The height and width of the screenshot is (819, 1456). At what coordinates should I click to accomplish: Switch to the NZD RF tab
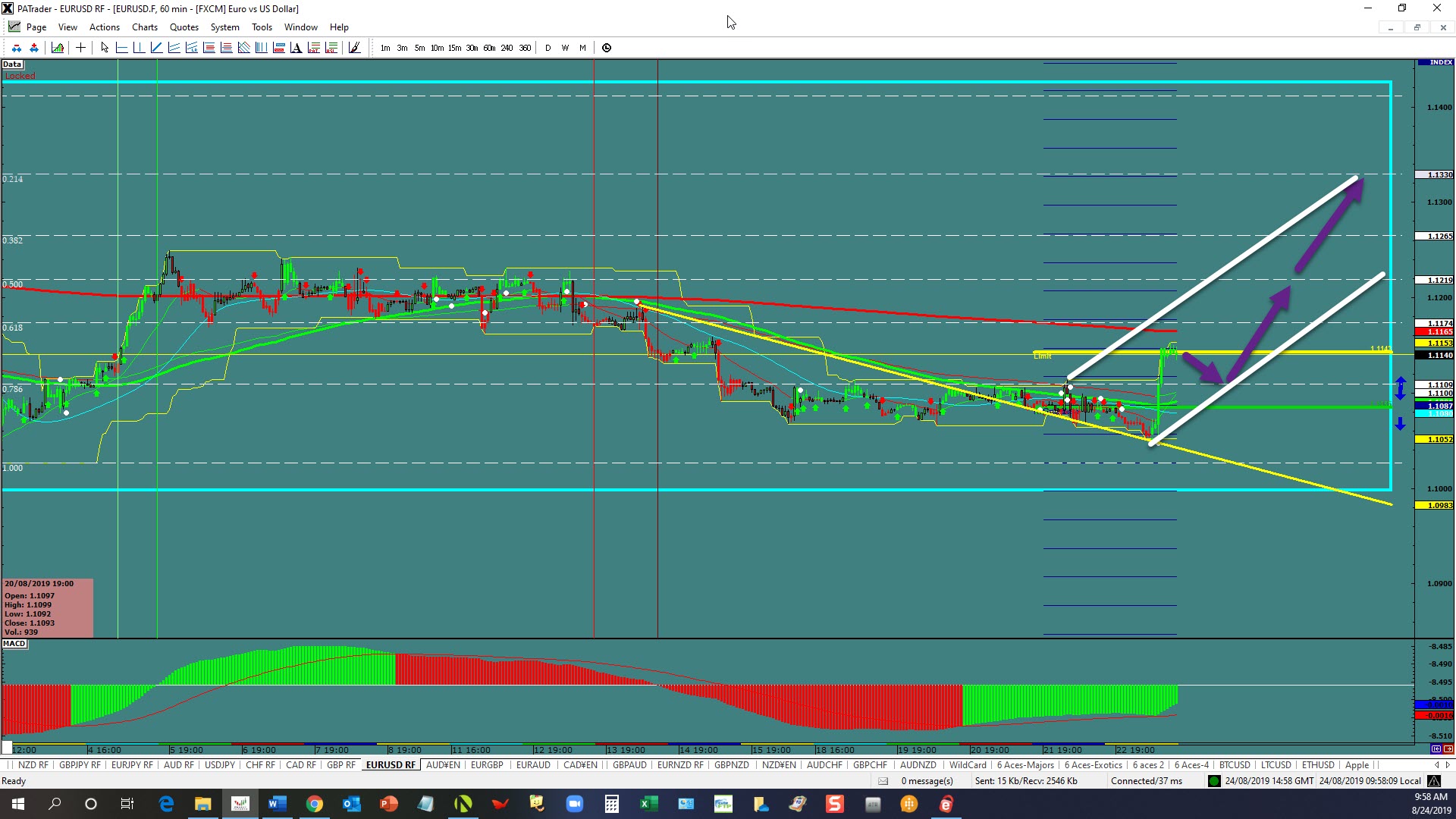point(33,765)
